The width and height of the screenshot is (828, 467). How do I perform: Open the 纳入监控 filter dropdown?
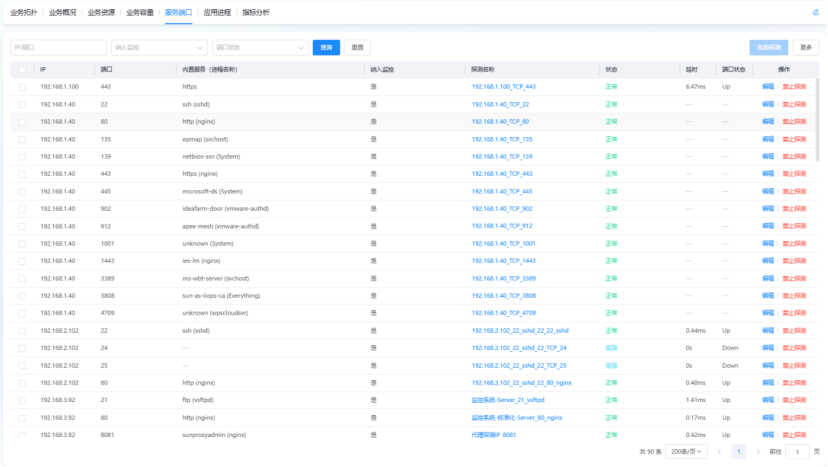[159, 48]
